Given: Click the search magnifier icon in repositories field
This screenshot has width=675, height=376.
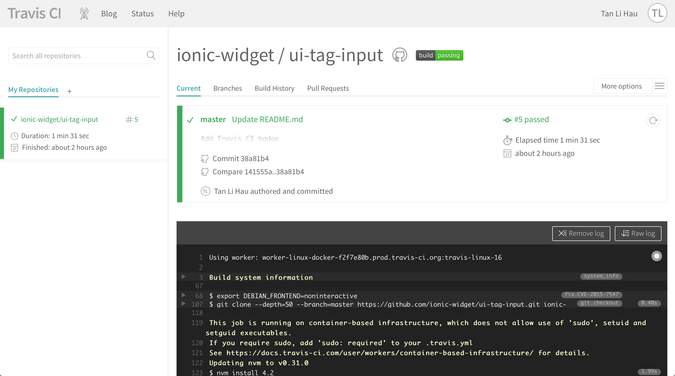Looking at the screenshot, I should point(151,55).
